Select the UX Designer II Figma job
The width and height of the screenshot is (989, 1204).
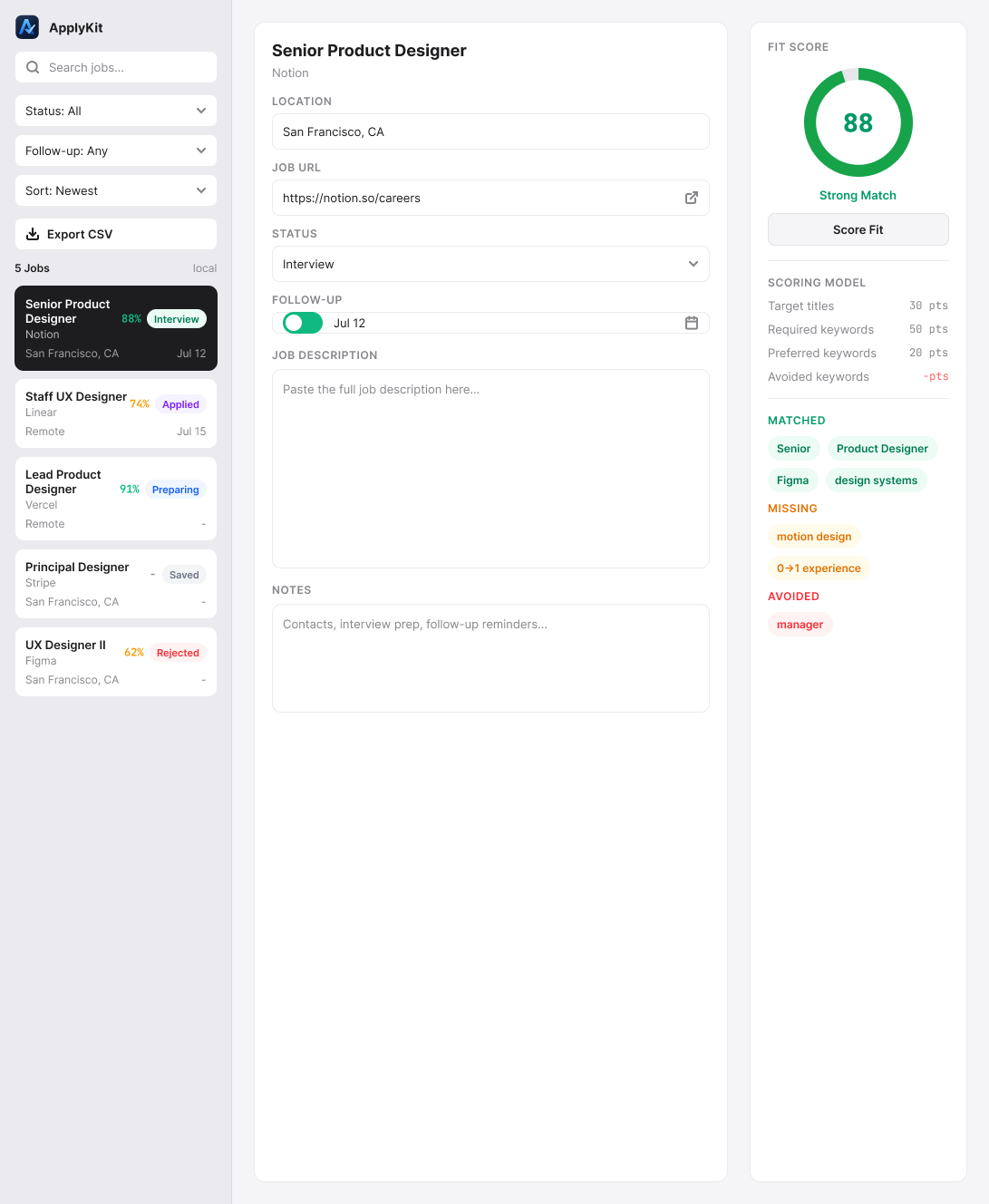click(116, 662)
